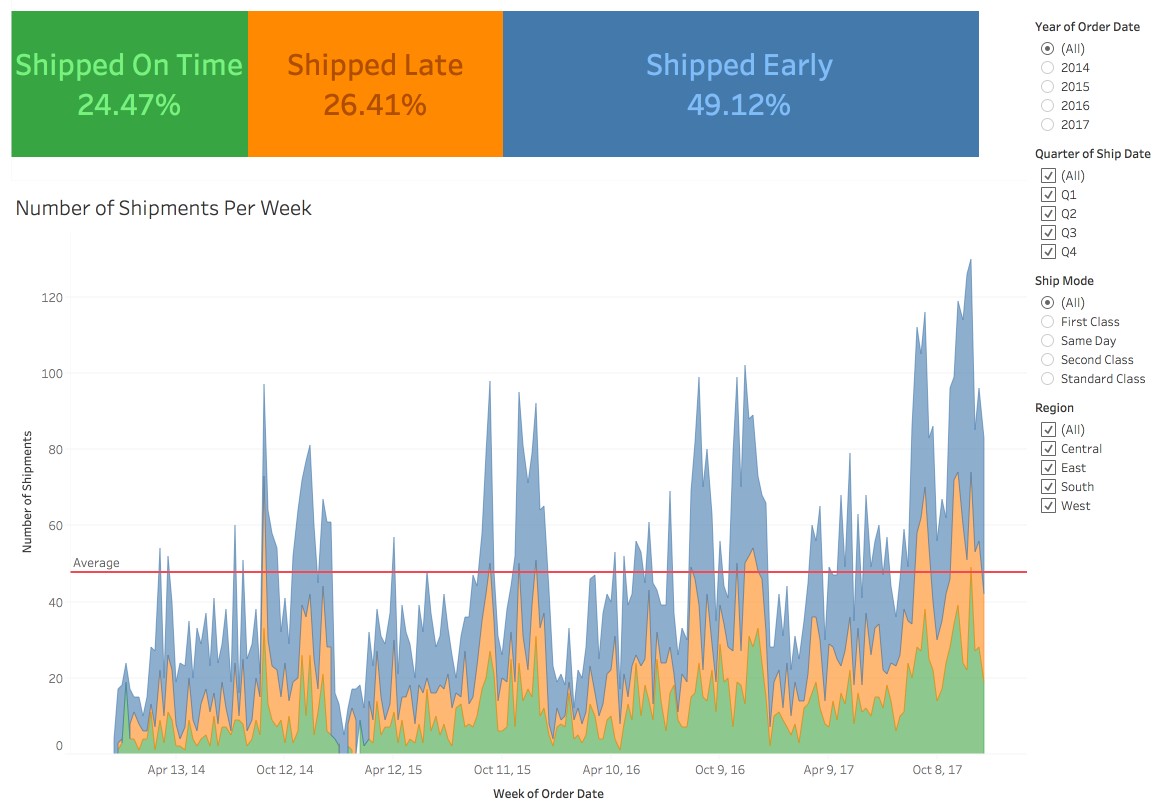The width and height of the screenshot is (1165, 807).
Task: Click the blue Shipped Early banner
Action: click(x=740, y=83)
